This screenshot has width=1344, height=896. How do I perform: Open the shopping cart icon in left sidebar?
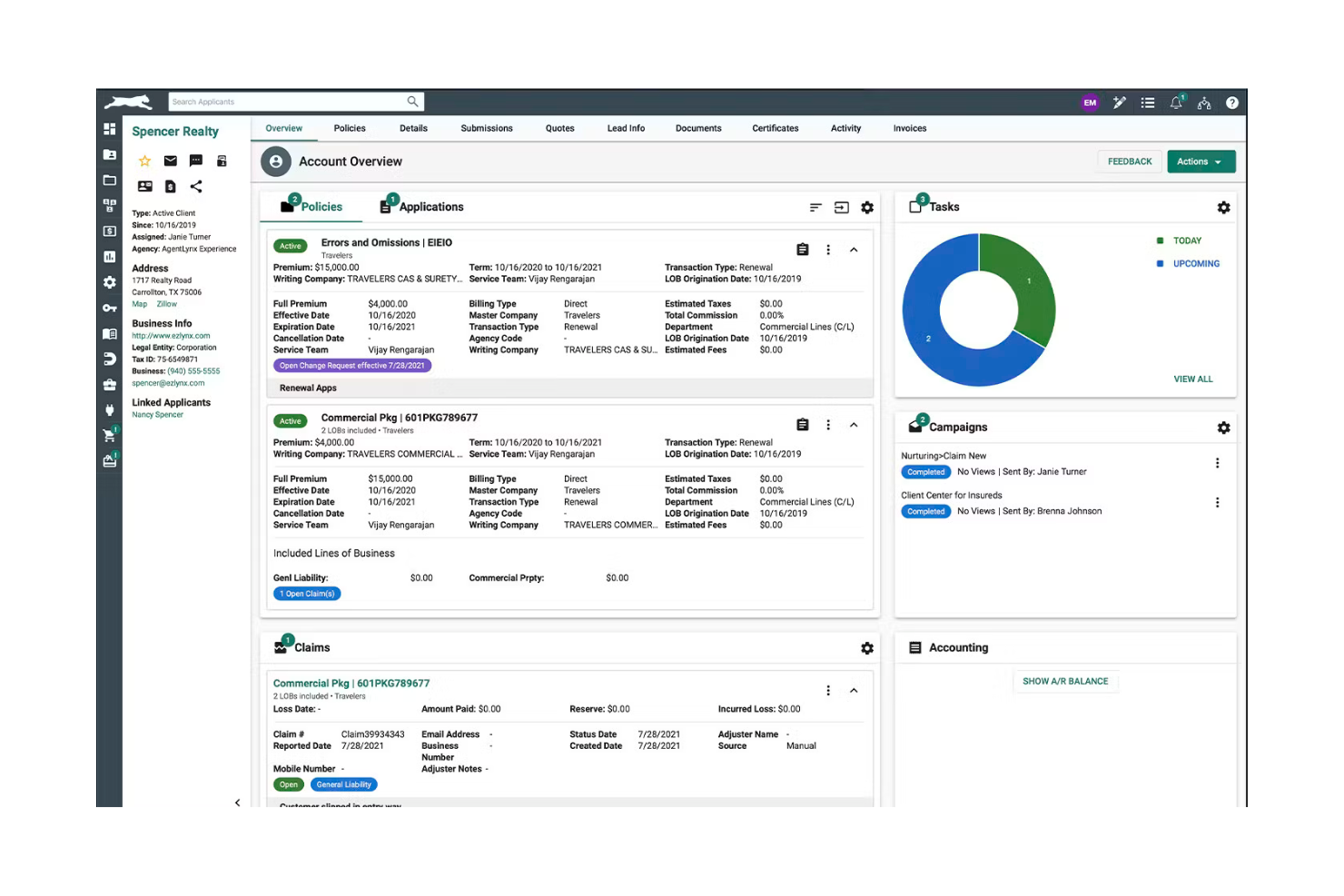pos(109,435)
